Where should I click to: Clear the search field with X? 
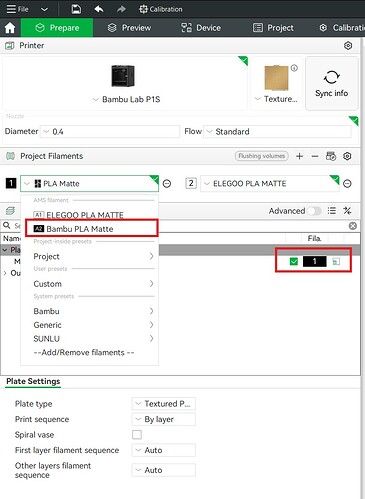point(353,226)
